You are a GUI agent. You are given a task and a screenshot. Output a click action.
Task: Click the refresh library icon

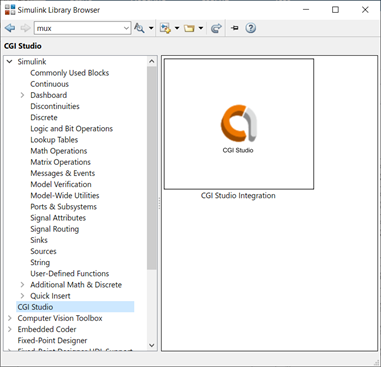point(216,28)
